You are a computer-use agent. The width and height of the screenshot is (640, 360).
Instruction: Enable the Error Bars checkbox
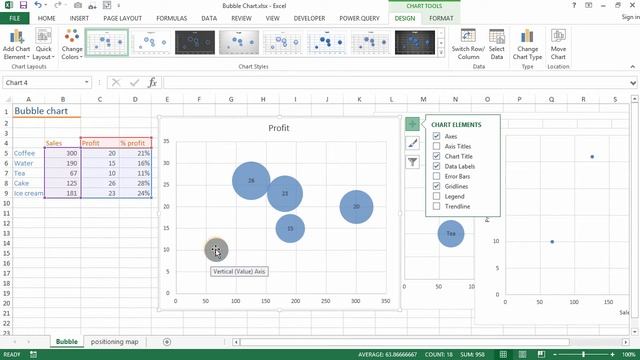436,176
